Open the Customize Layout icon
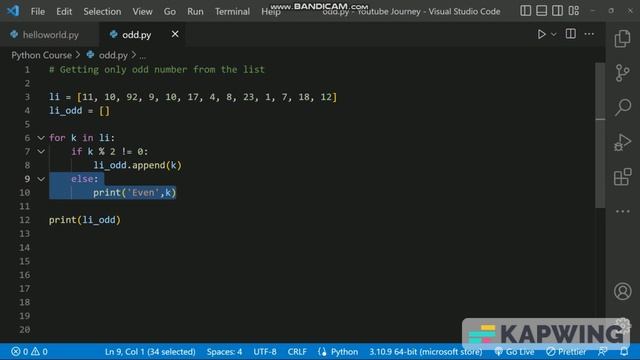The height and width of the screenshot is (360, 640). click(x=573, y=11)
